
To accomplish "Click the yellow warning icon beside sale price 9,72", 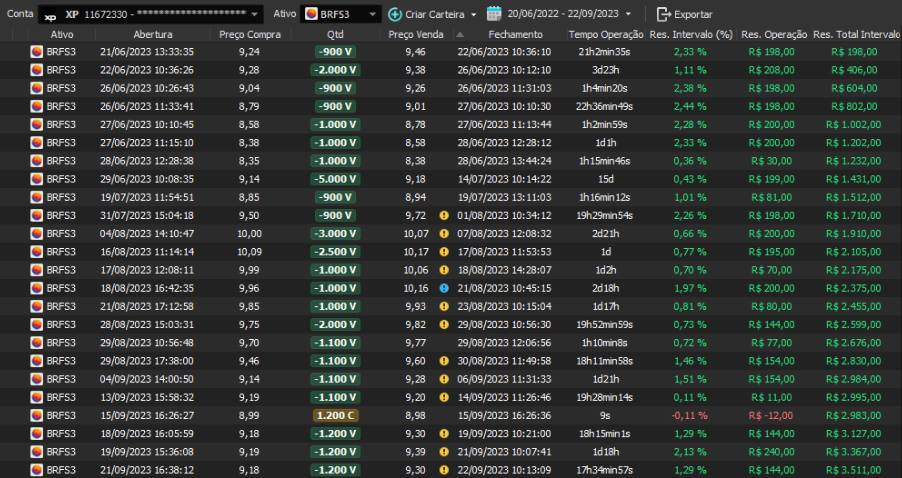I will coord(444,215).
